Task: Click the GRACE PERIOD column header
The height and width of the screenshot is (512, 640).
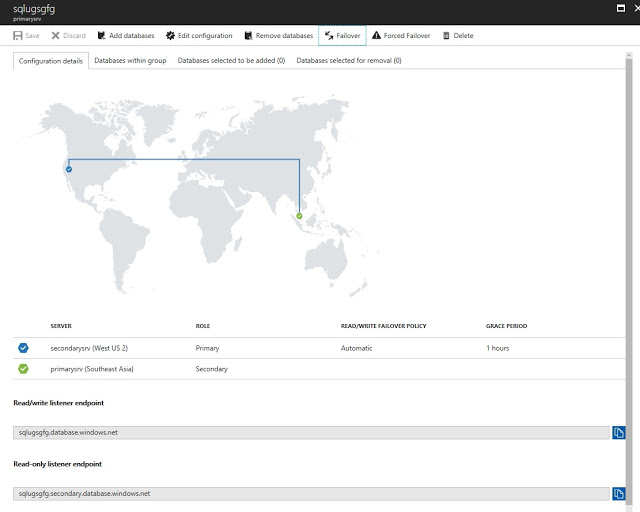Action: pyautogui.click(x=506, y=326)
